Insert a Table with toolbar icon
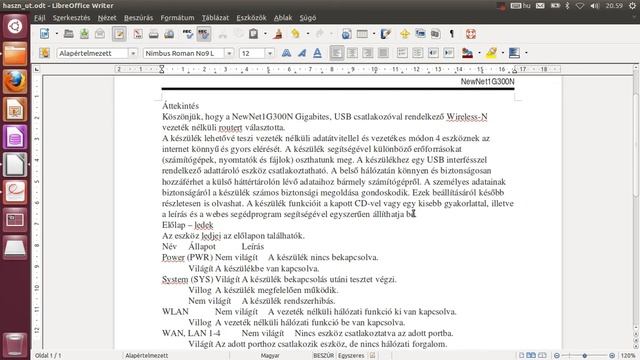 [x=362, y=34]
